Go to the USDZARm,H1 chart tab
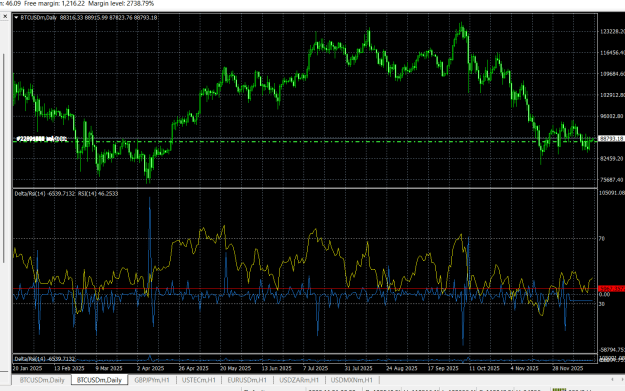The image size is (625, 391). tap(299, 380)
